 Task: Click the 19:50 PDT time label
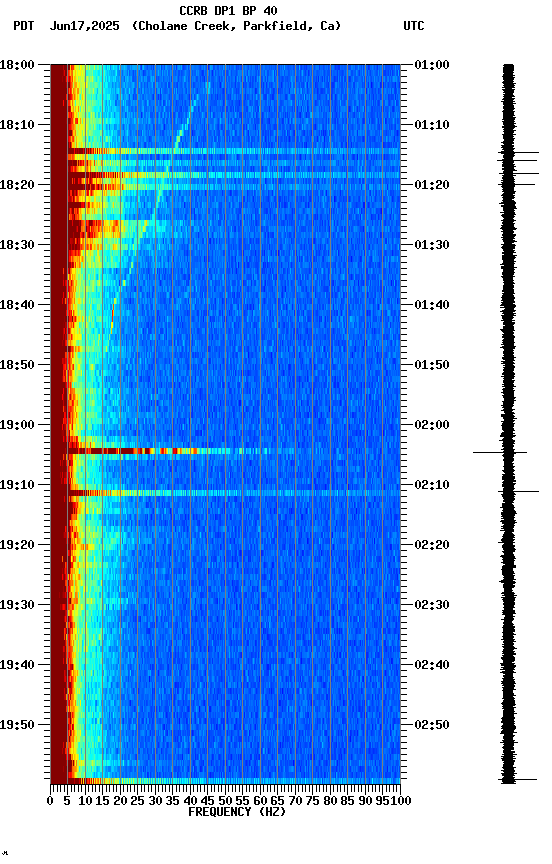point(17,726)
